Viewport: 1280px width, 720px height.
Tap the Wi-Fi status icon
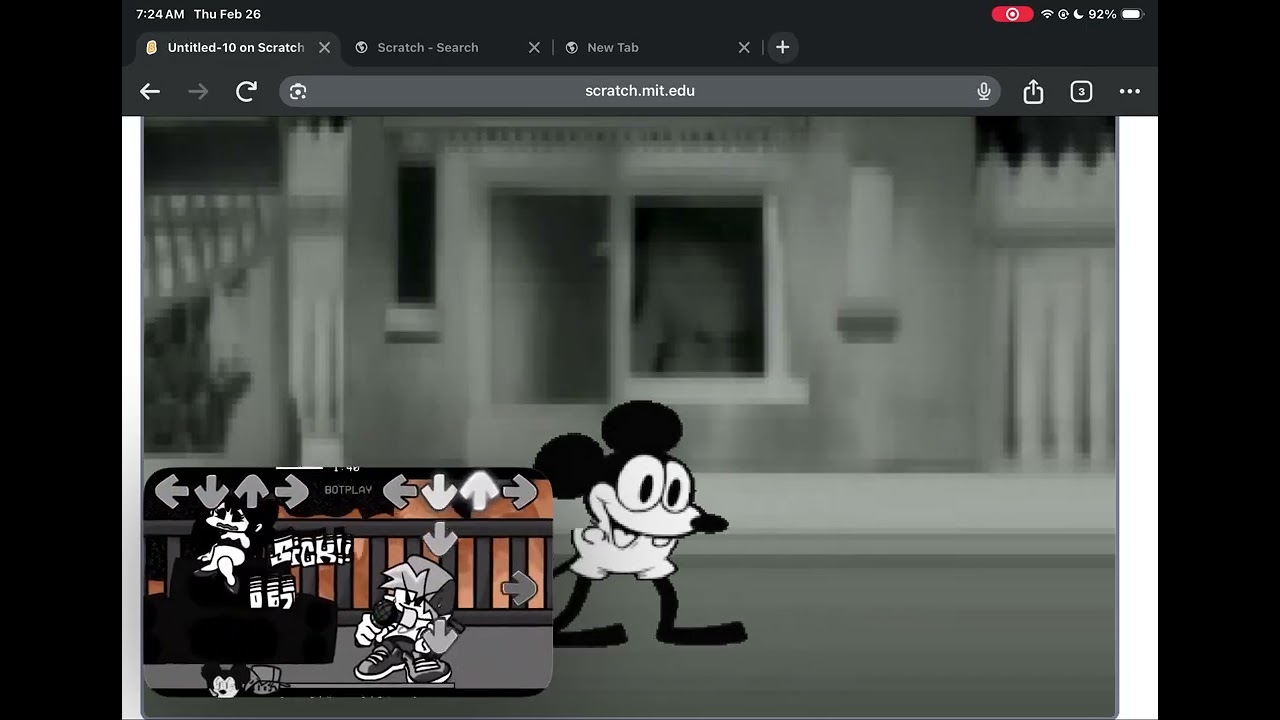[1047, 14]
